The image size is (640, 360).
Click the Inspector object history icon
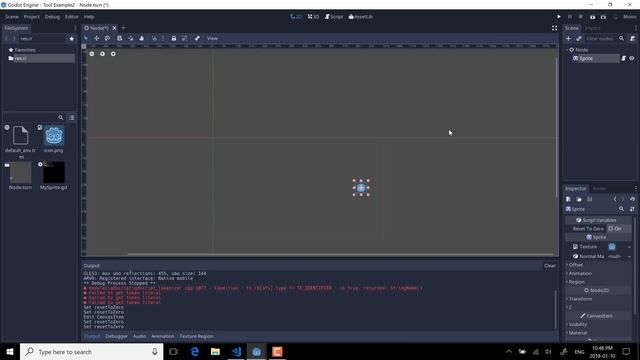point(632,199)
